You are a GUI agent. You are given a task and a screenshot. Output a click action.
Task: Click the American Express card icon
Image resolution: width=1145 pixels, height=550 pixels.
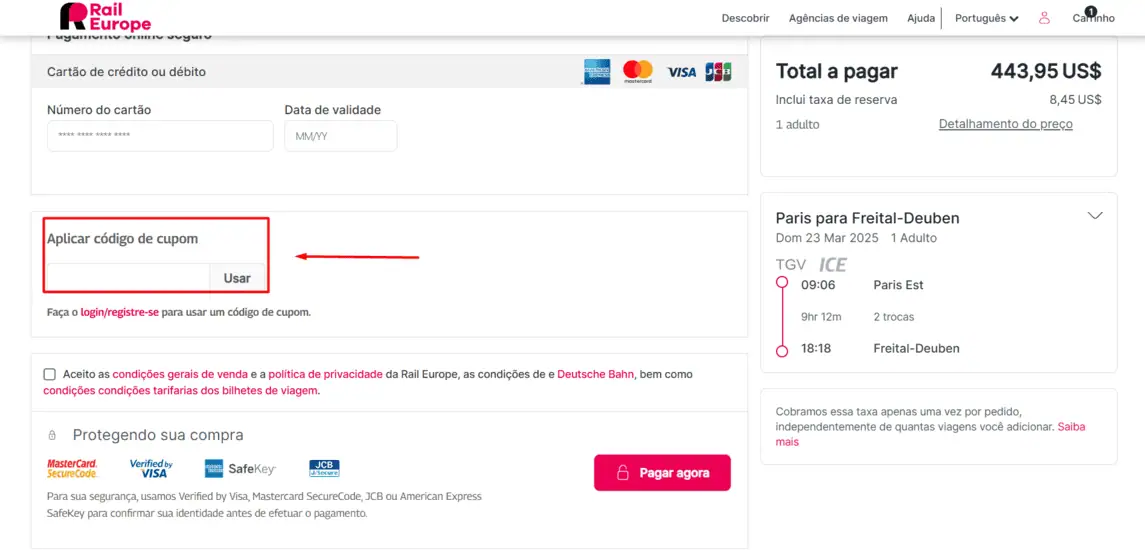[x=597, y=72]
